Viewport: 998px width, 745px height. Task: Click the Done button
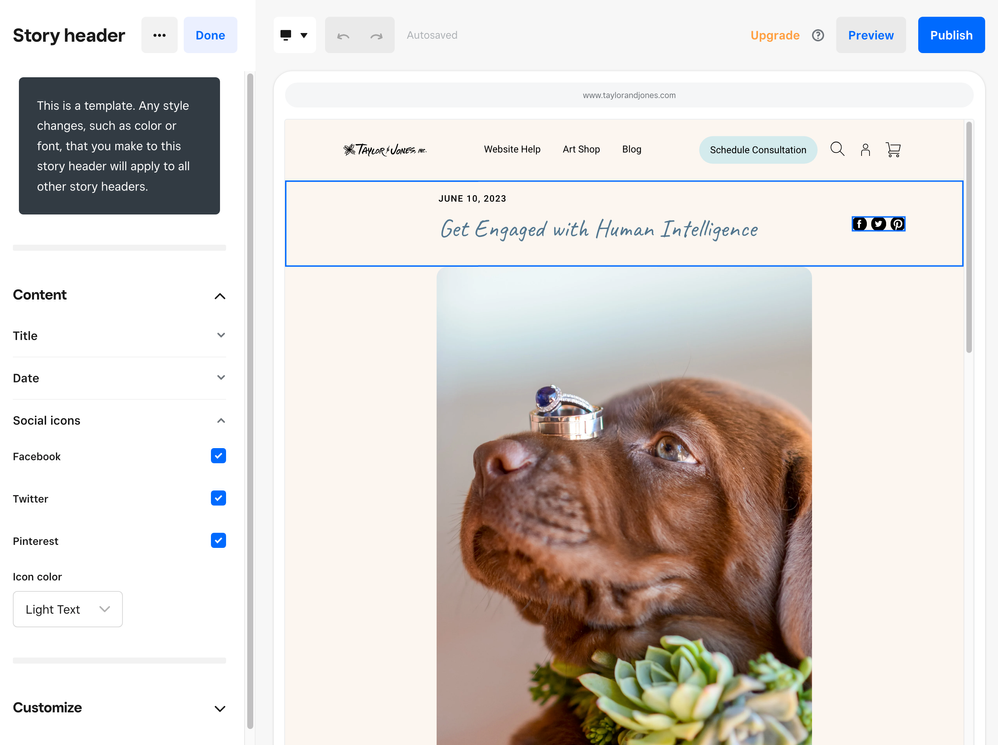point(210,35)
